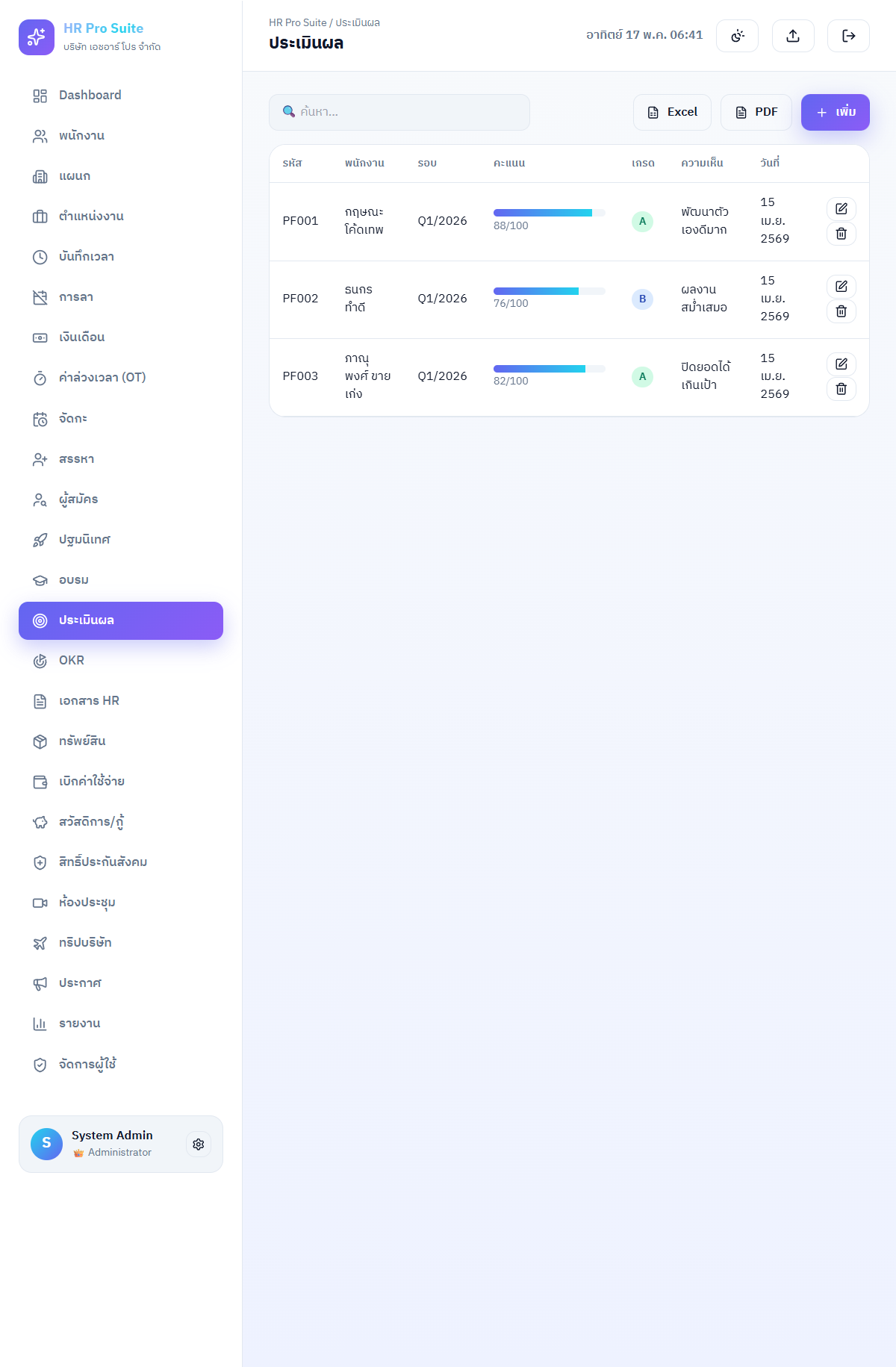Sort by the คะแนน column header

(x=509, y=163)
